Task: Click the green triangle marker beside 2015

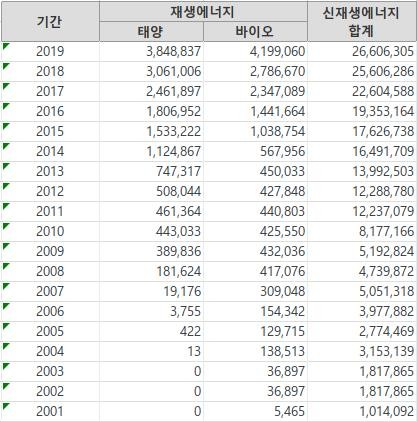Action: (x=5, y=125)
